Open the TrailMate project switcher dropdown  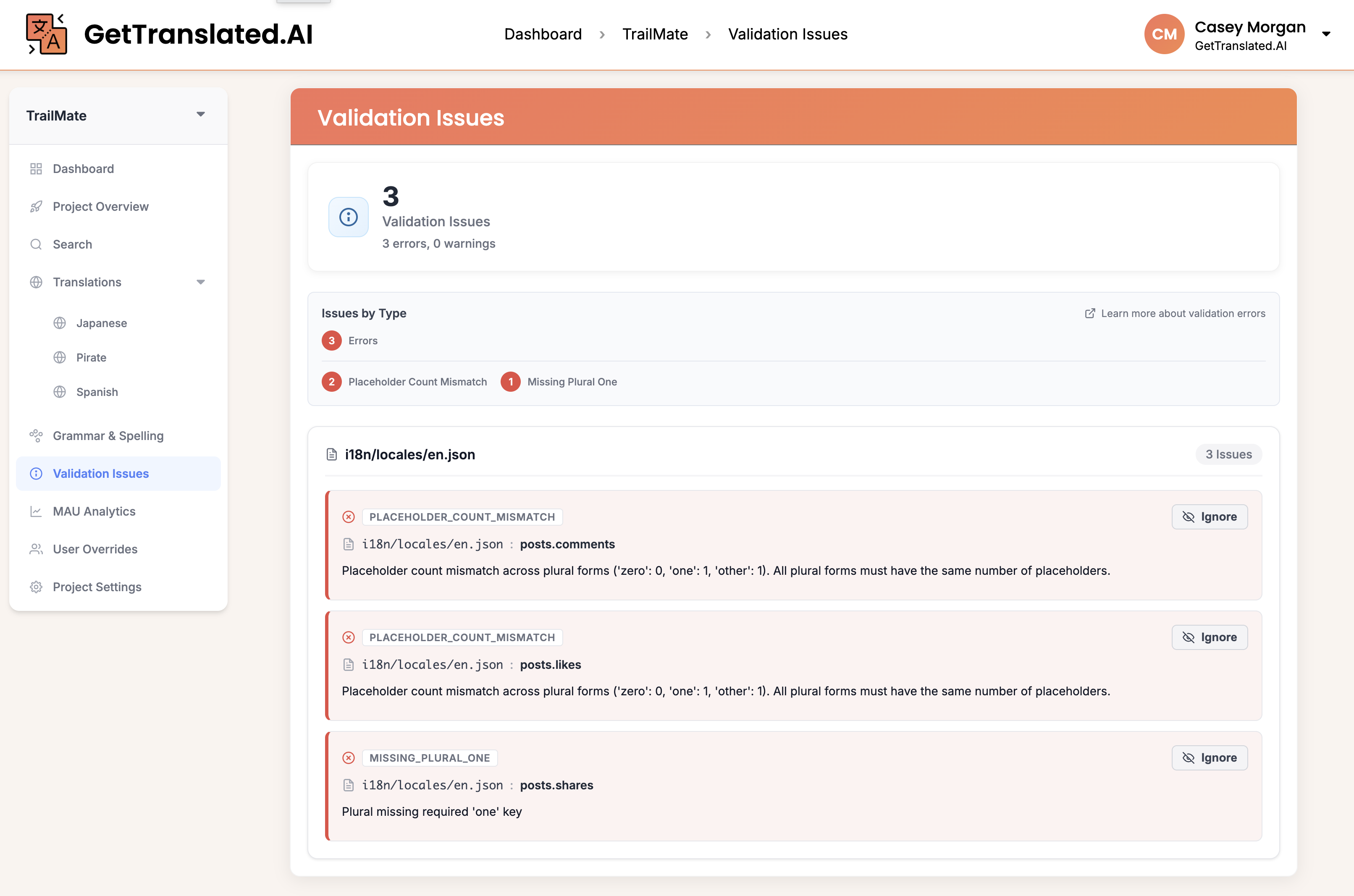click(x=201, y=114)
